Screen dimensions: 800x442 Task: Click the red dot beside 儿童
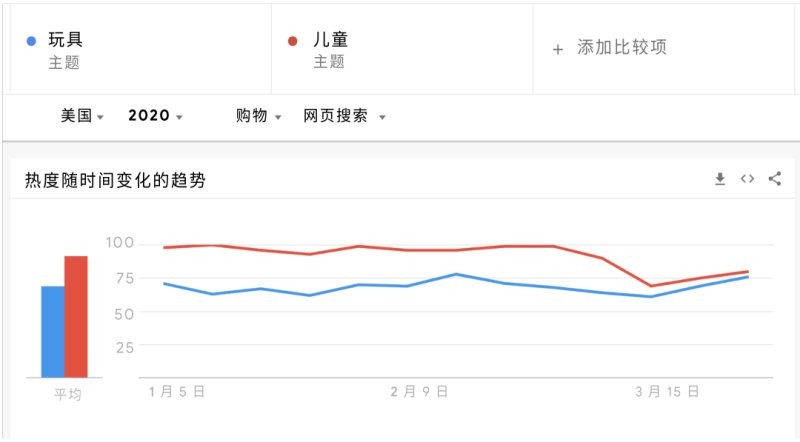292,41
